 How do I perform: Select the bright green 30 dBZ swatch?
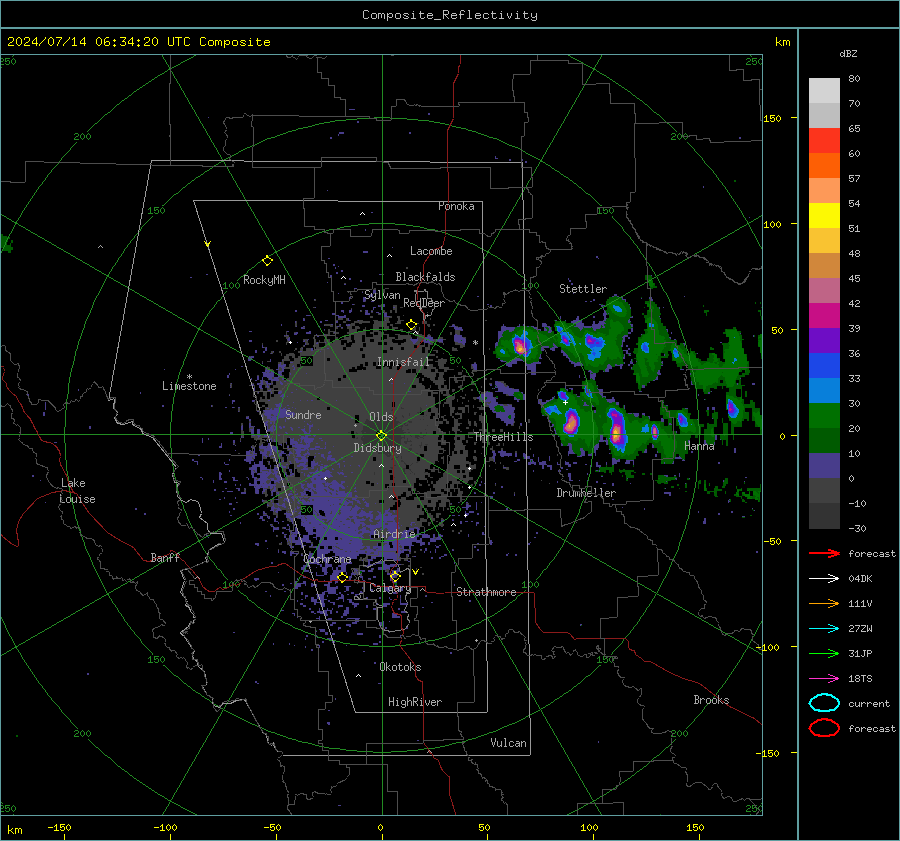click(824, 415)
